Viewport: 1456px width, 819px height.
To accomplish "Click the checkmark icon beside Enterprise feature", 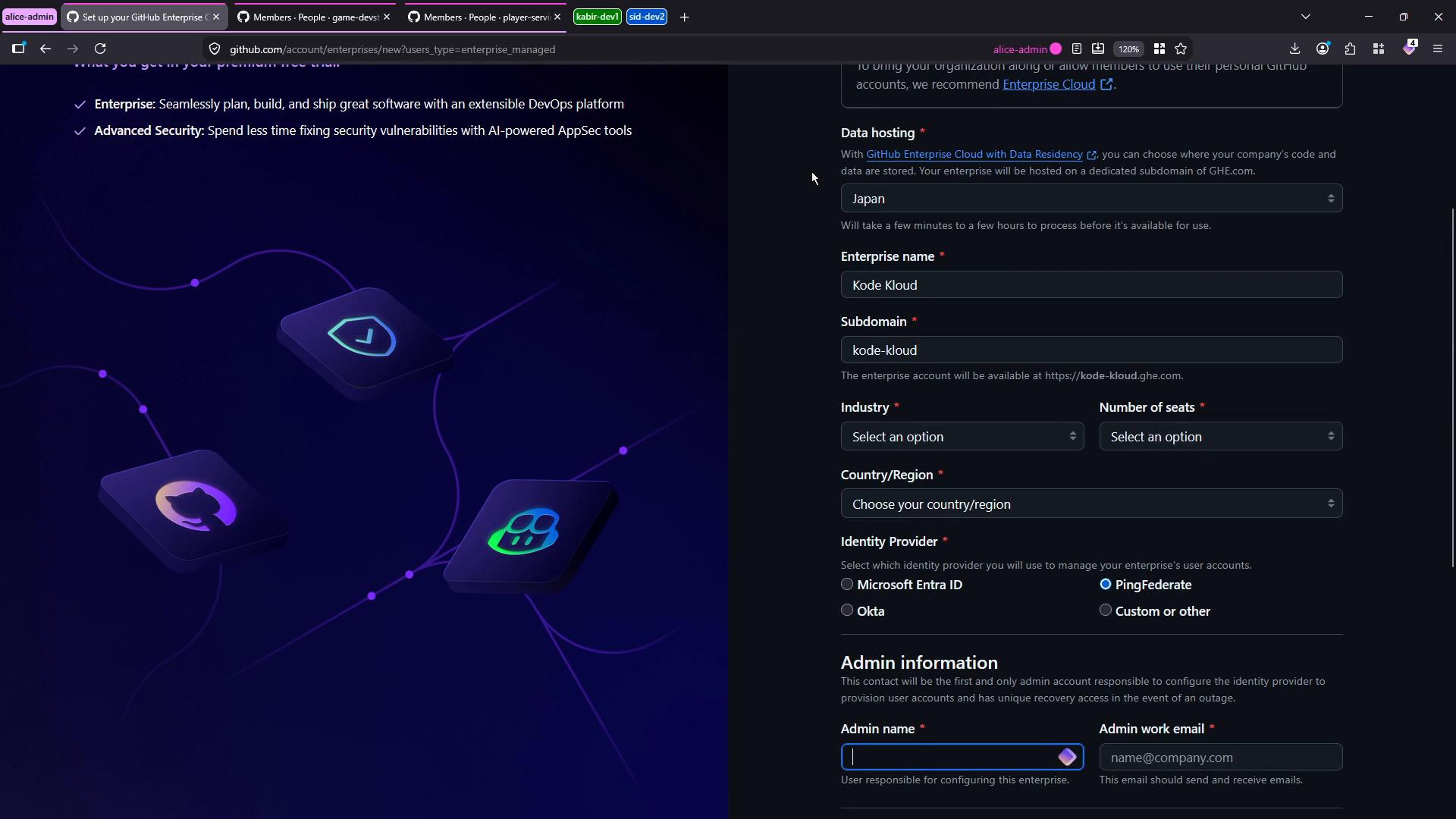I will click(x=80, y=105).
